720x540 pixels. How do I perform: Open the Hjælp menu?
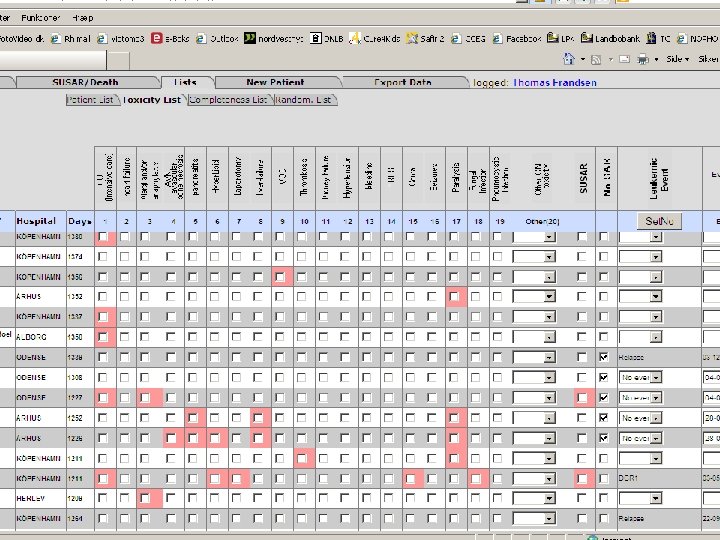[x=83, y=18]
